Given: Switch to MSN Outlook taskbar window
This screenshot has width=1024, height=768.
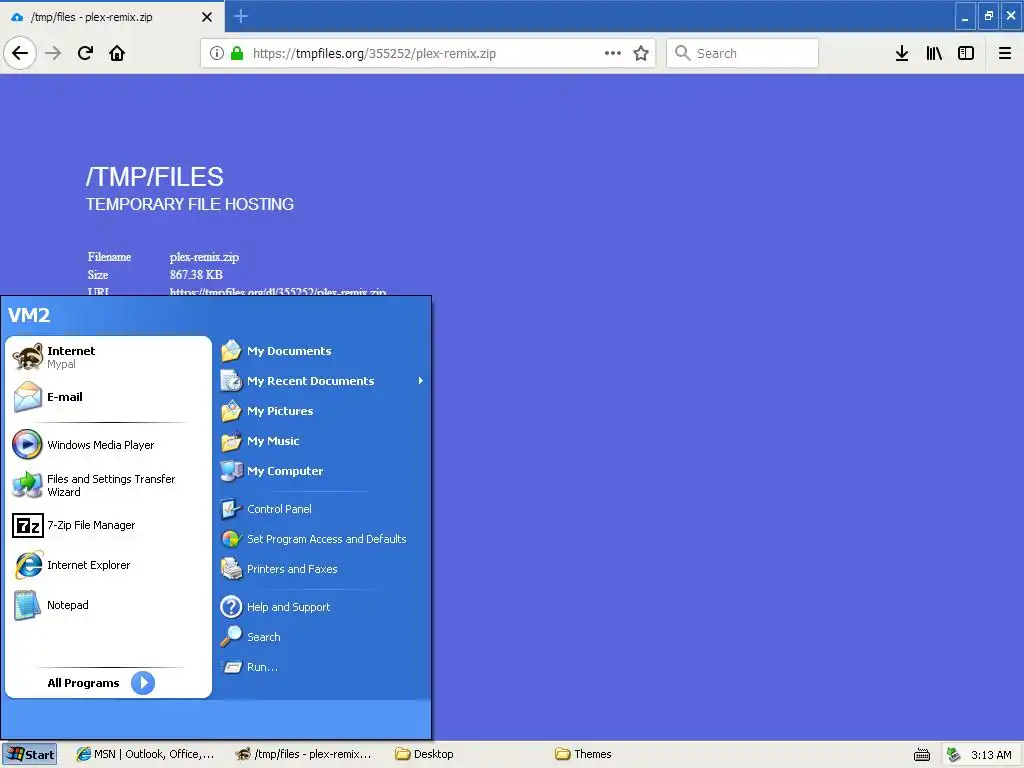Looking at the screenshot, I should pyautogui.click(x=145, y=754).
